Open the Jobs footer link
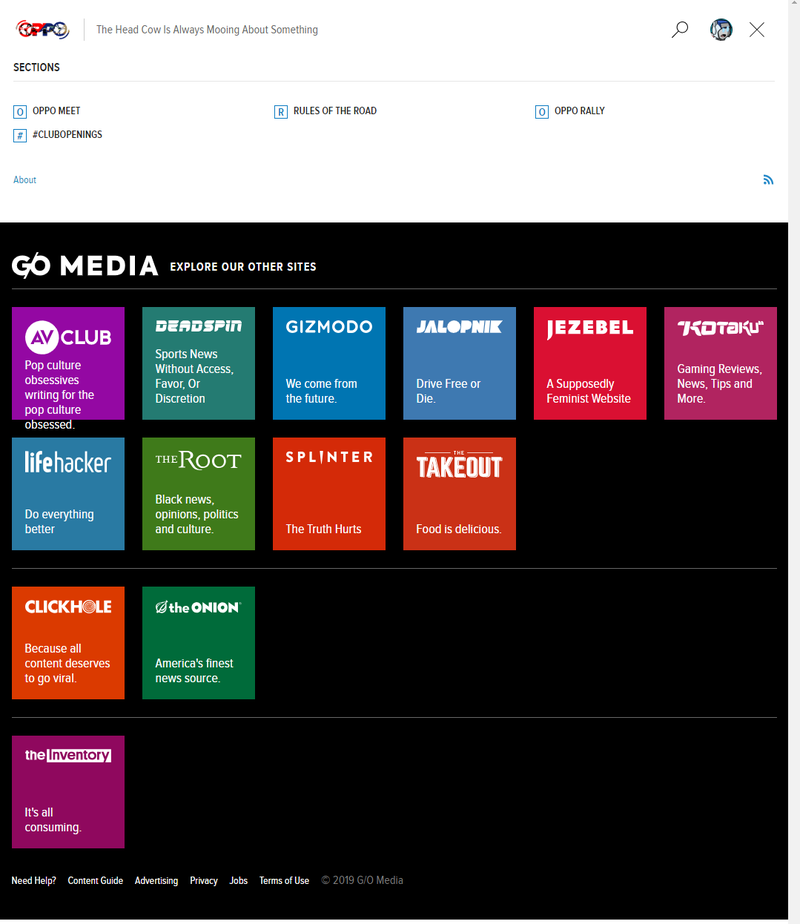Screen dimensions: 800x924 click(239, 880)
